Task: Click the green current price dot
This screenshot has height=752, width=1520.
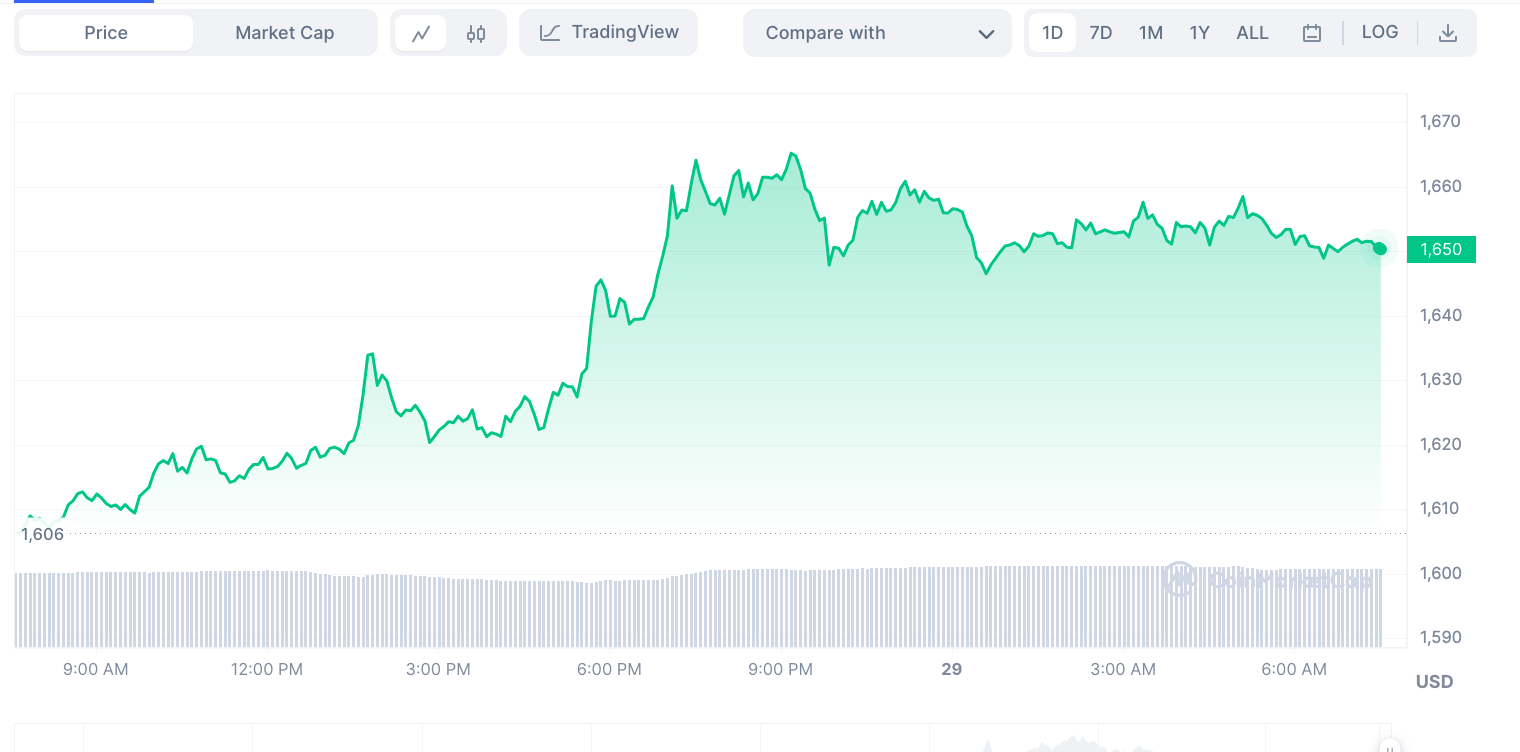Action: click(1380, 249)
